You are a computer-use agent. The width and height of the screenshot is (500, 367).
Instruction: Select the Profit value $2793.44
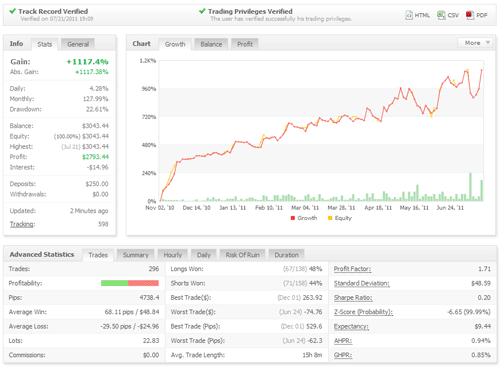pyautogui.click(x=95, y=157)
